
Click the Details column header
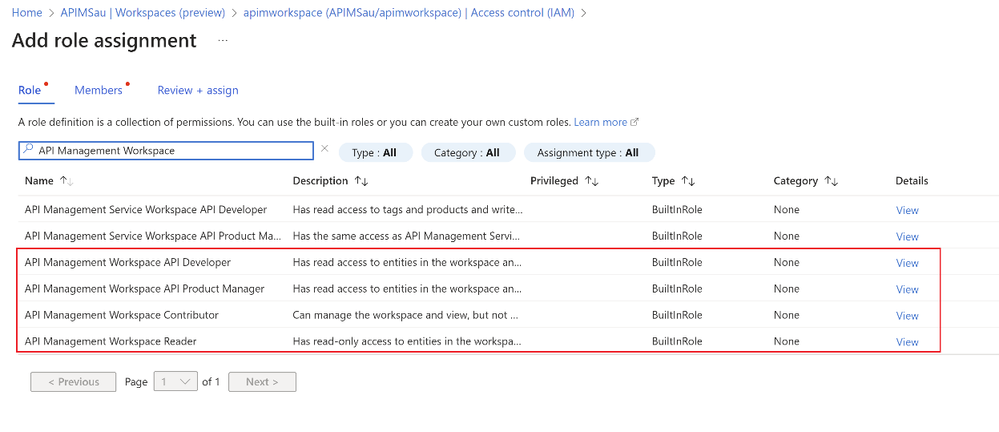pos(912,181)
